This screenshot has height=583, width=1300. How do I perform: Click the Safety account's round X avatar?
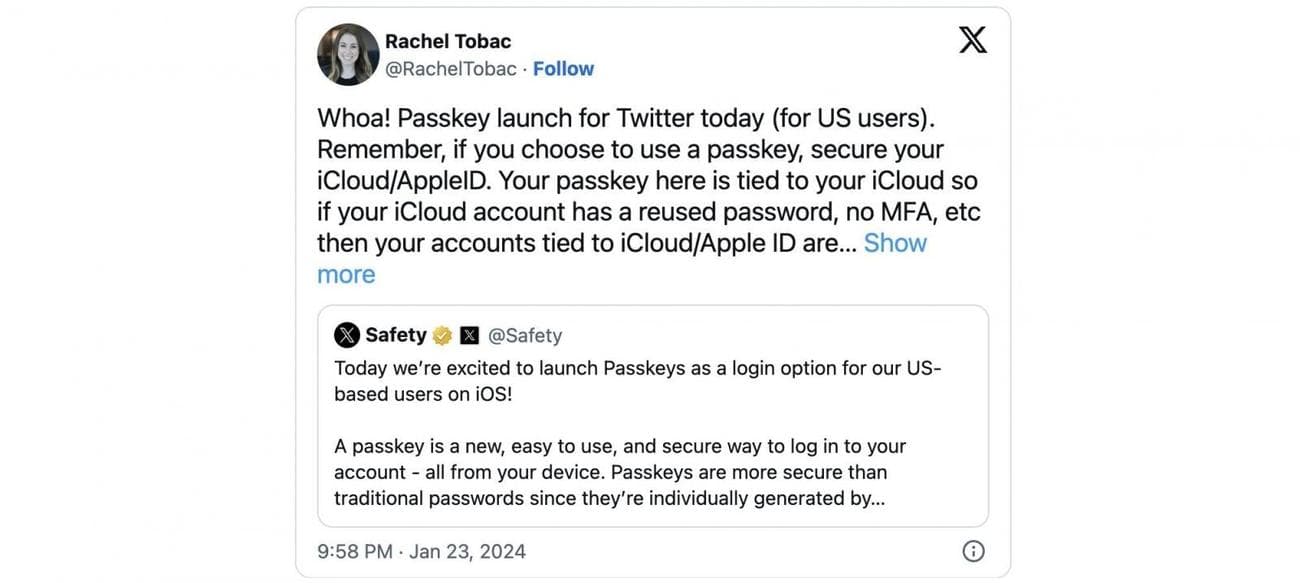(347, 335)
